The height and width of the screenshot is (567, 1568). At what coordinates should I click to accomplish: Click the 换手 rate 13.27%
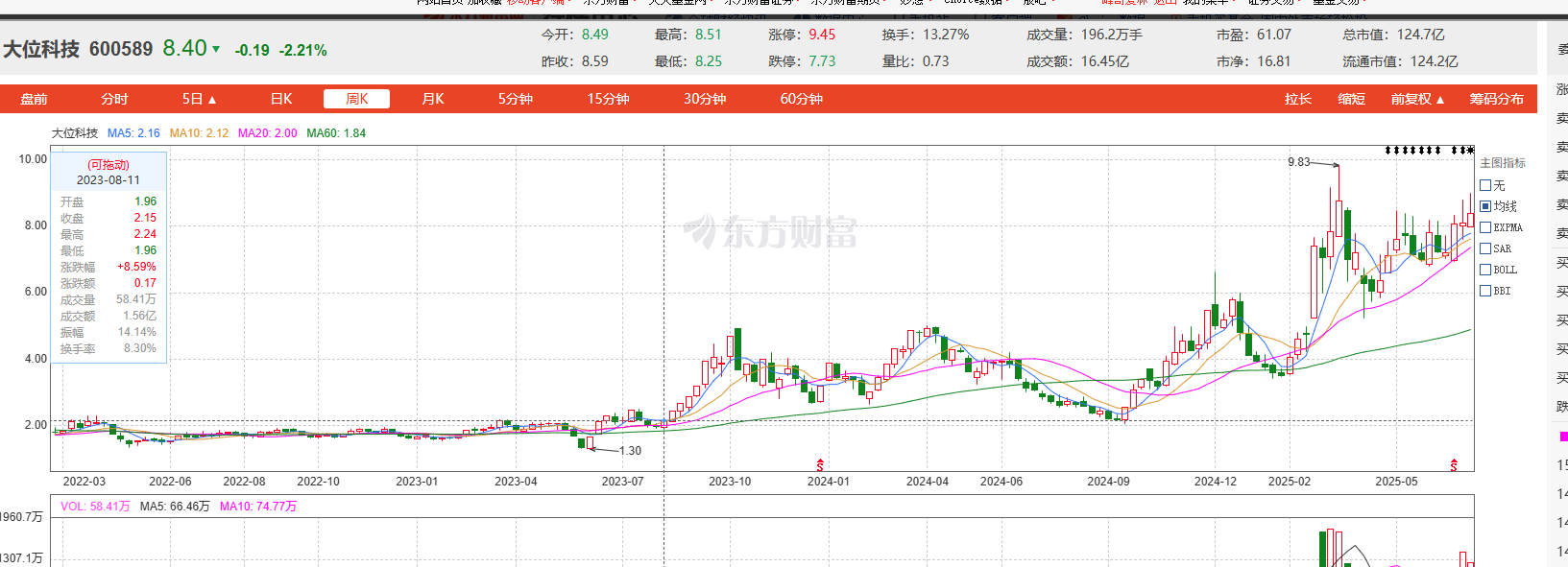tap(946, 35)
